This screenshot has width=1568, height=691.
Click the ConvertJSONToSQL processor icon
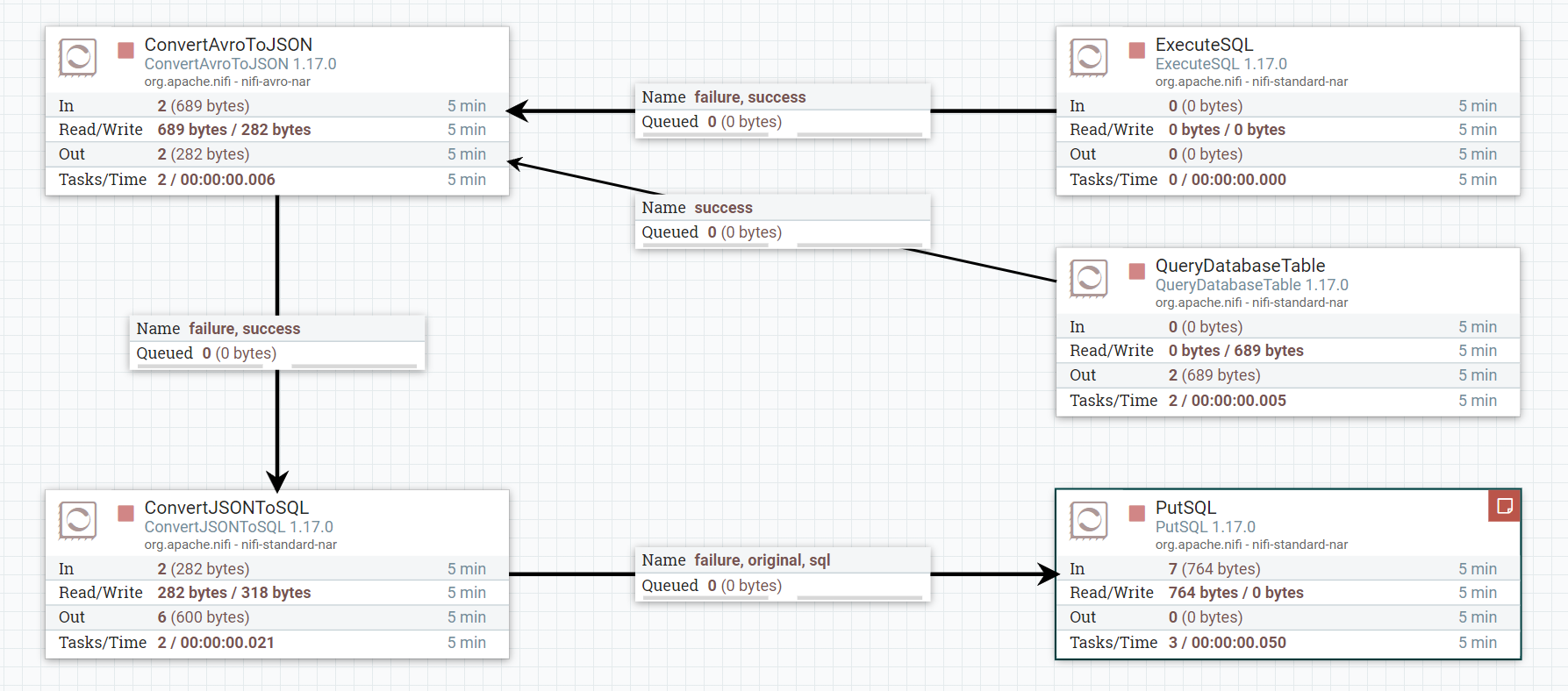pyautogui.click(x=77, y=521)
